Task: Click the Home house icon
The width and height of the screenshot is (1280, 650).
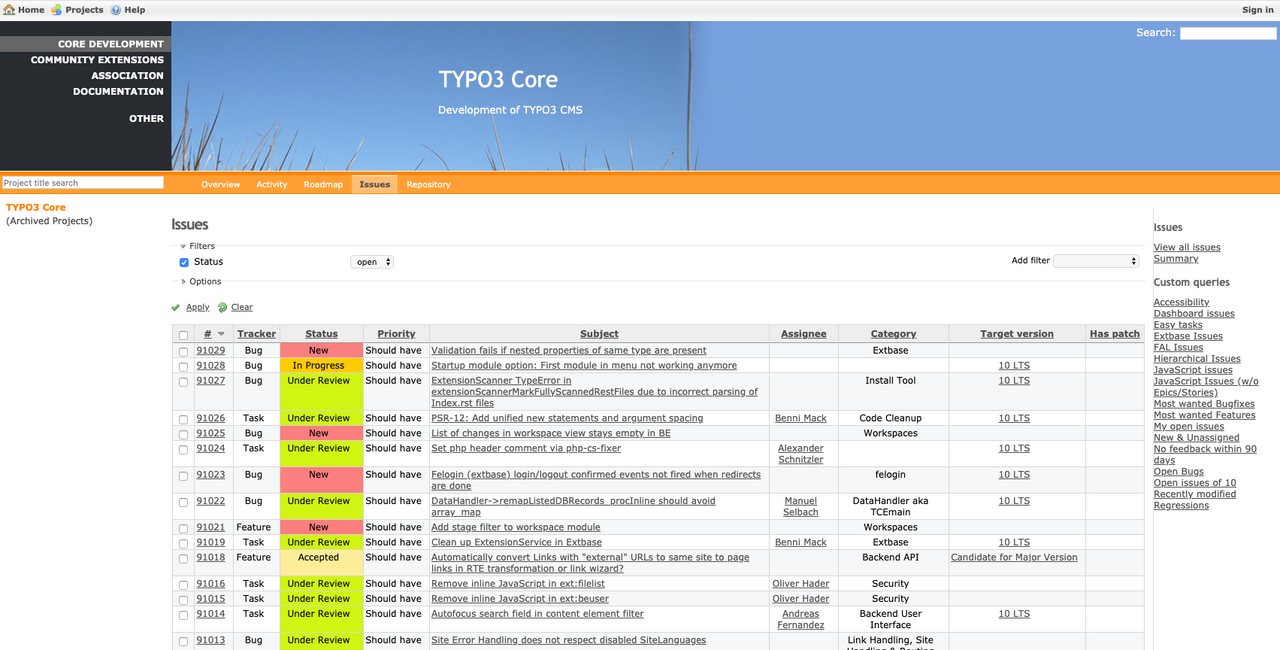Action: pos(9,10)
